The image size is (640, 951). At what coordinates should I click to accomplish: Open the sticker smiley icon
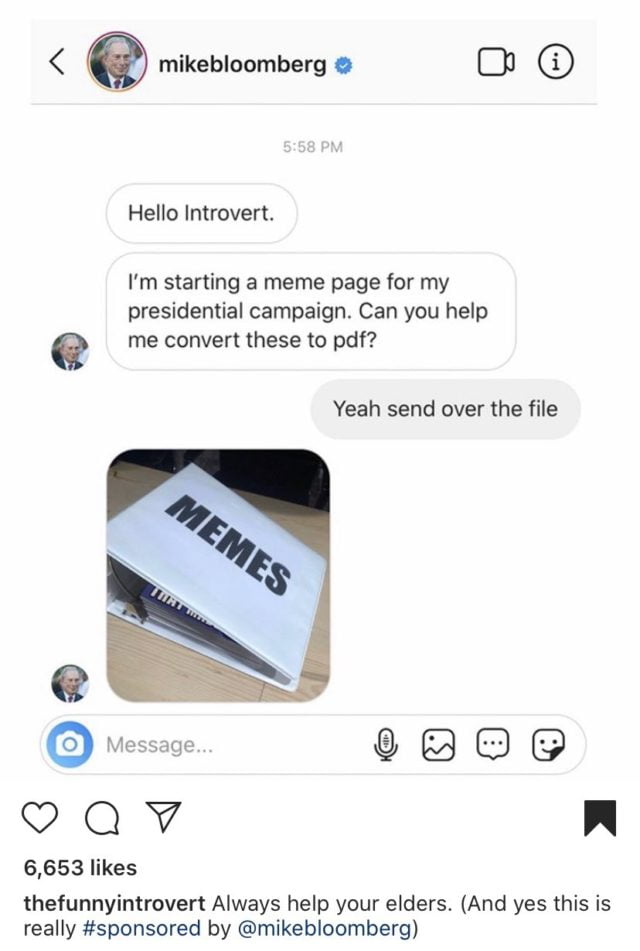(x=548, y=745)
